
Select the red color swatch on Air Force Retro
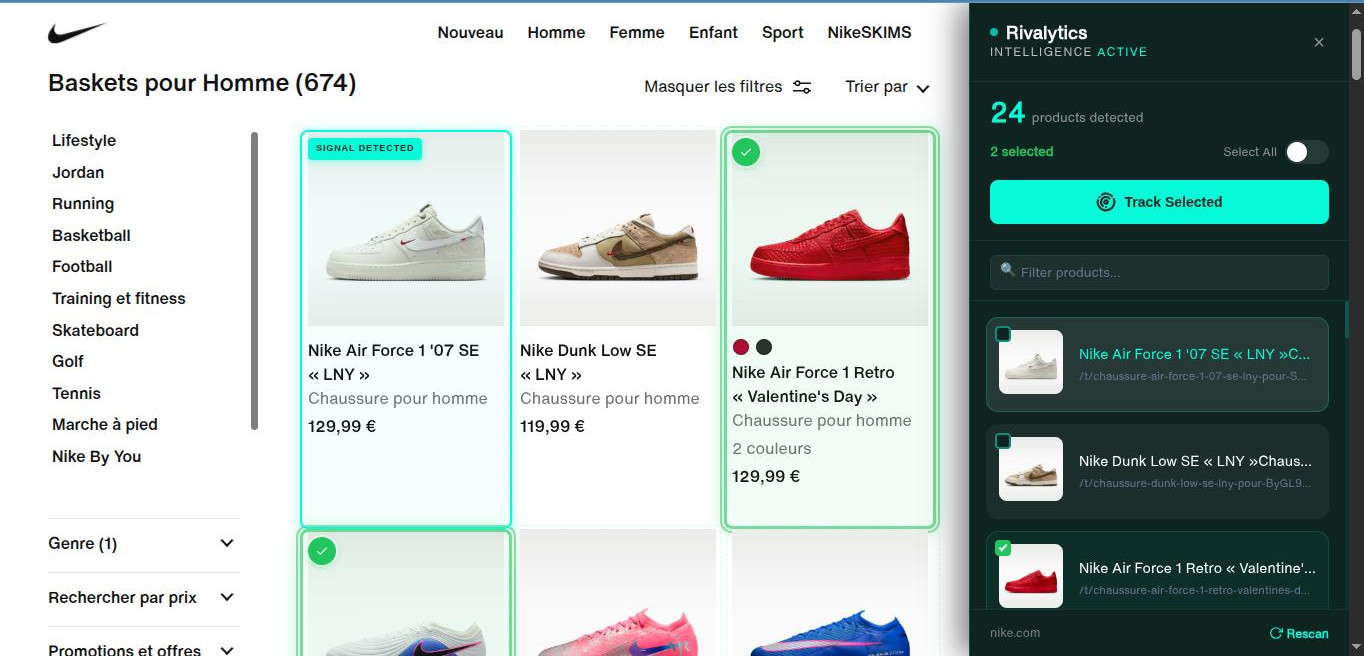tap(740, 347)
